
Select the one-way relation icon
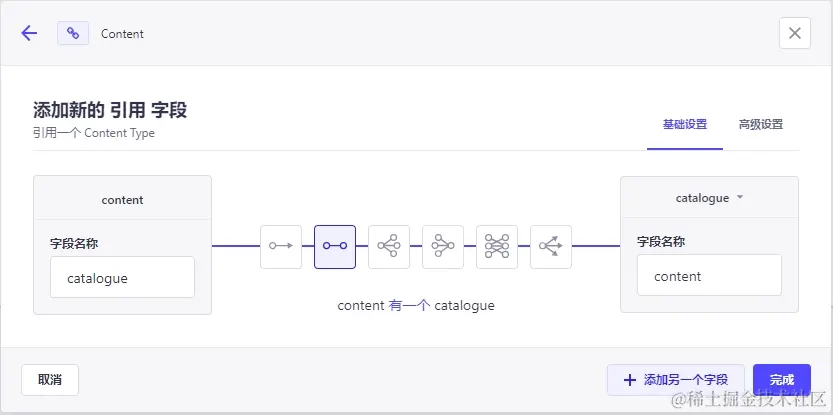[x=281, y=246]
